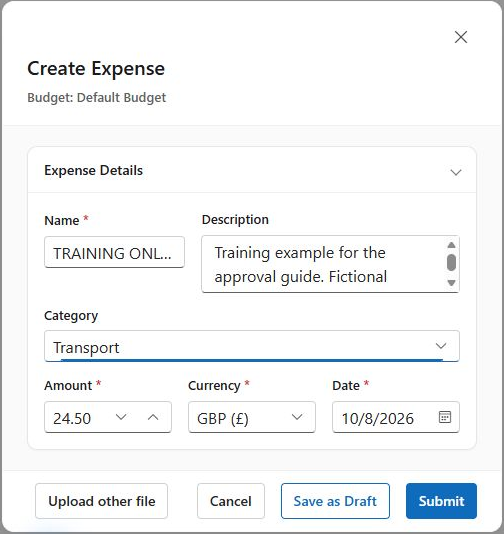This screenshot has height=534, width=504.
Task: Save the expense as draft
Action: coord(335,501)
